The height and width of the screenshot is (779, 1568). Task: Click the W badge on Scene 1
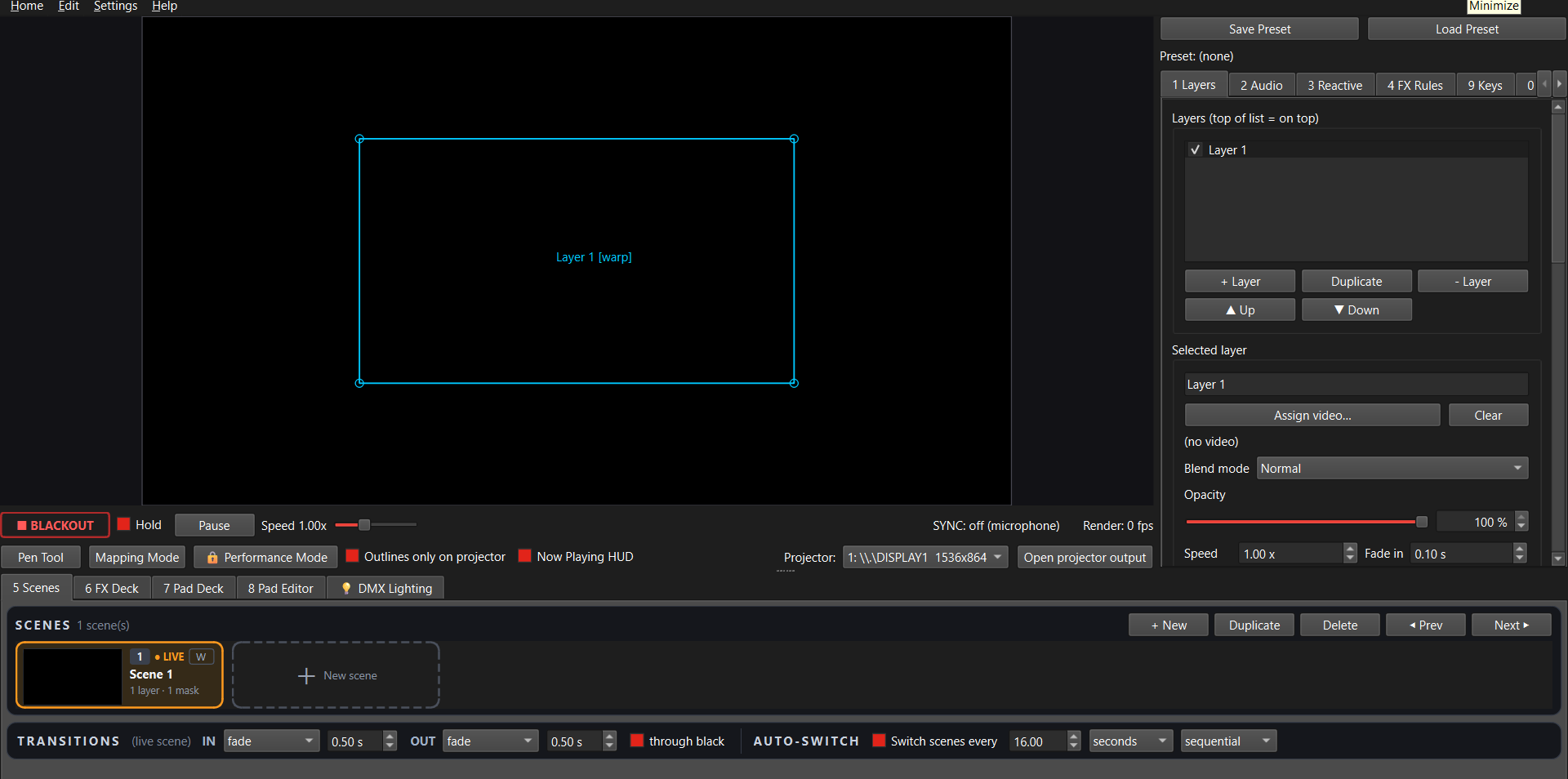[x=201, y=657]
